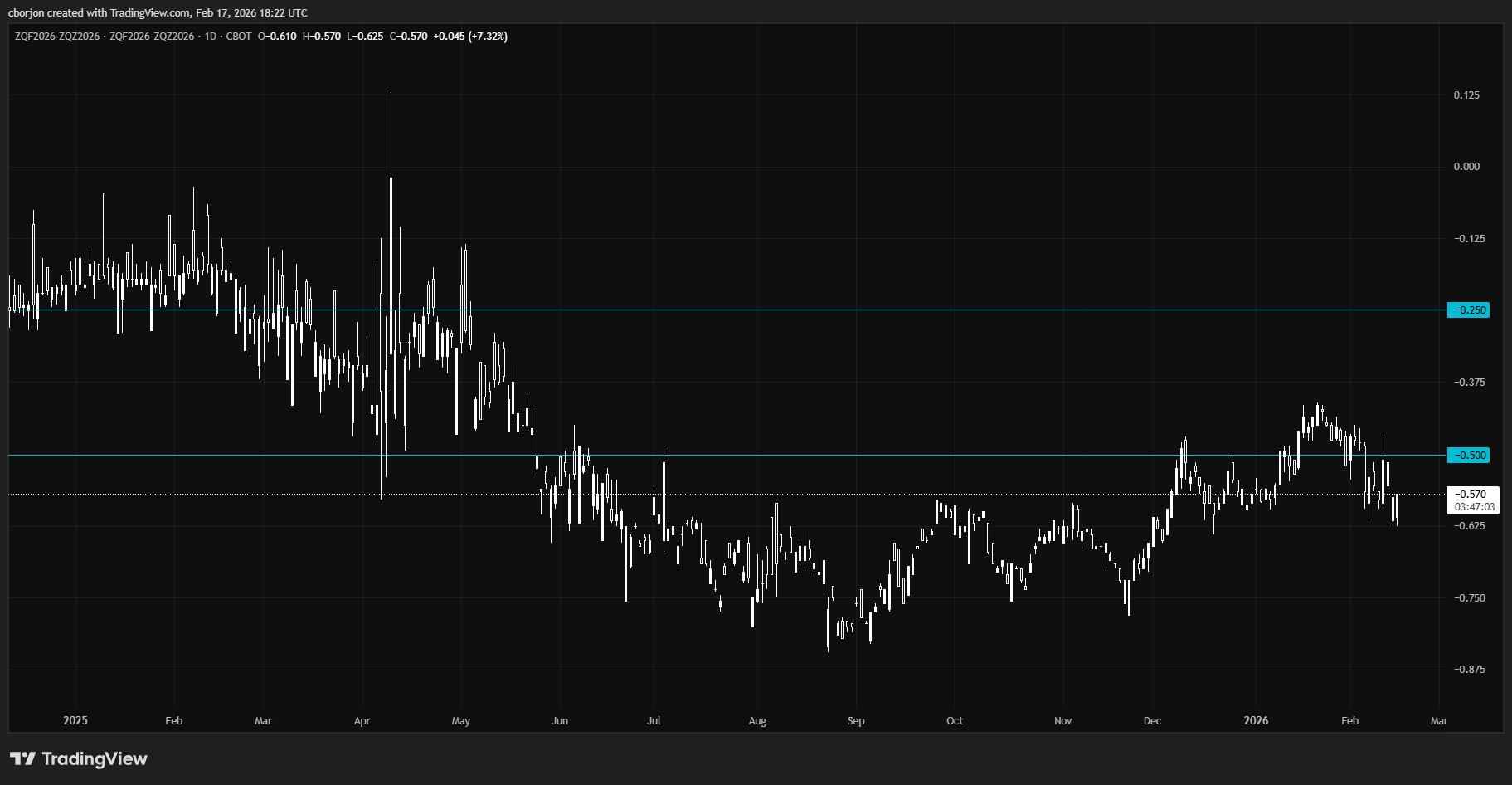
Task: Click the Jun label on time axis
Action: click(560, 720)
